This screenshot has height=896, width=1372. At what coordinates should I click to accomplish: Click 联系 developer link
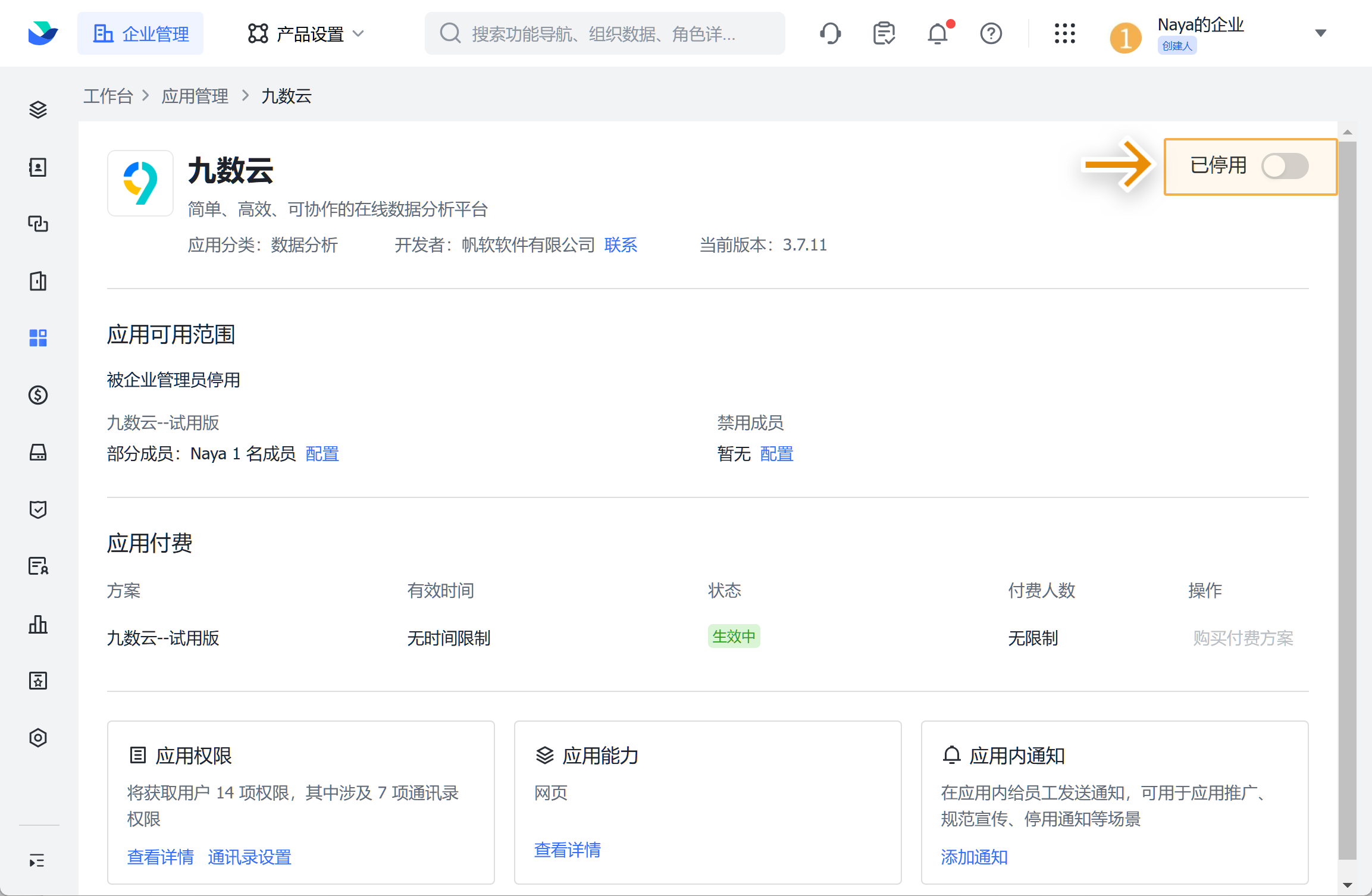(x=621, y=245)
